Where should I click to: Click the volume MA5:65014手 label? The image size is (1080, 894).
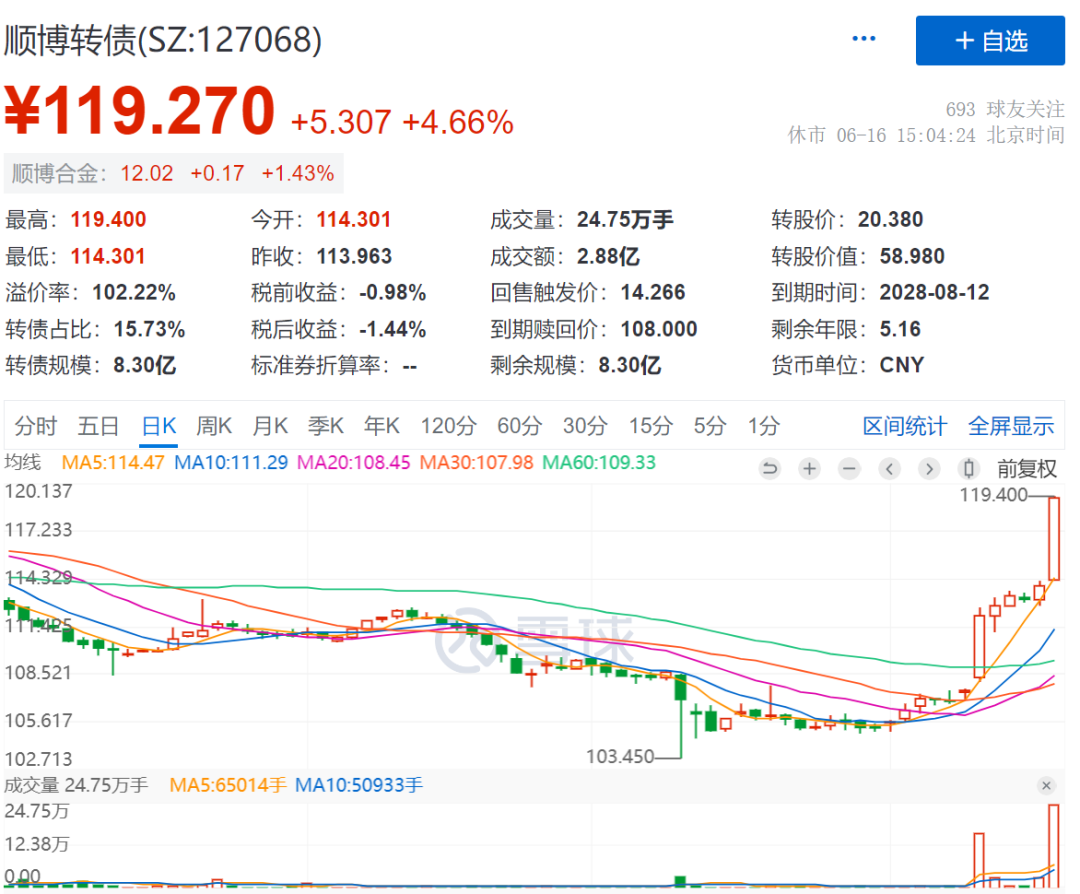pyautogui.click(x=227, y=785)
